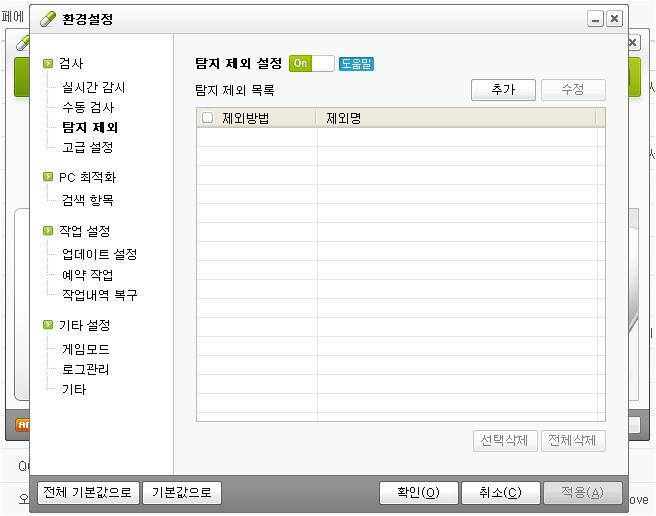The width and height of the screenshot is (656, 516).
Task: Minimize the 환경설정 window
Action: point(595,19)
